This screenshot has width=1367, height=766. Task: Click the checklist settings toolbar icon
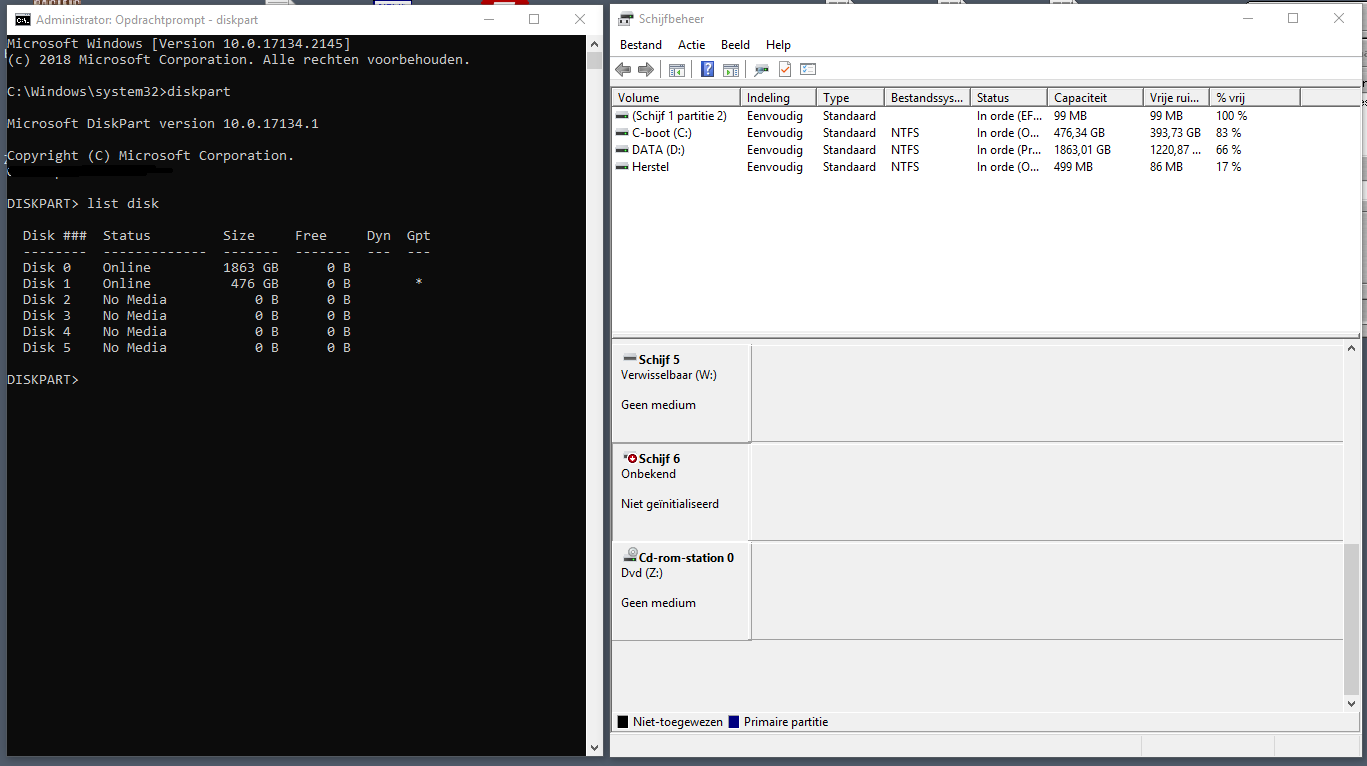(808, 70)
